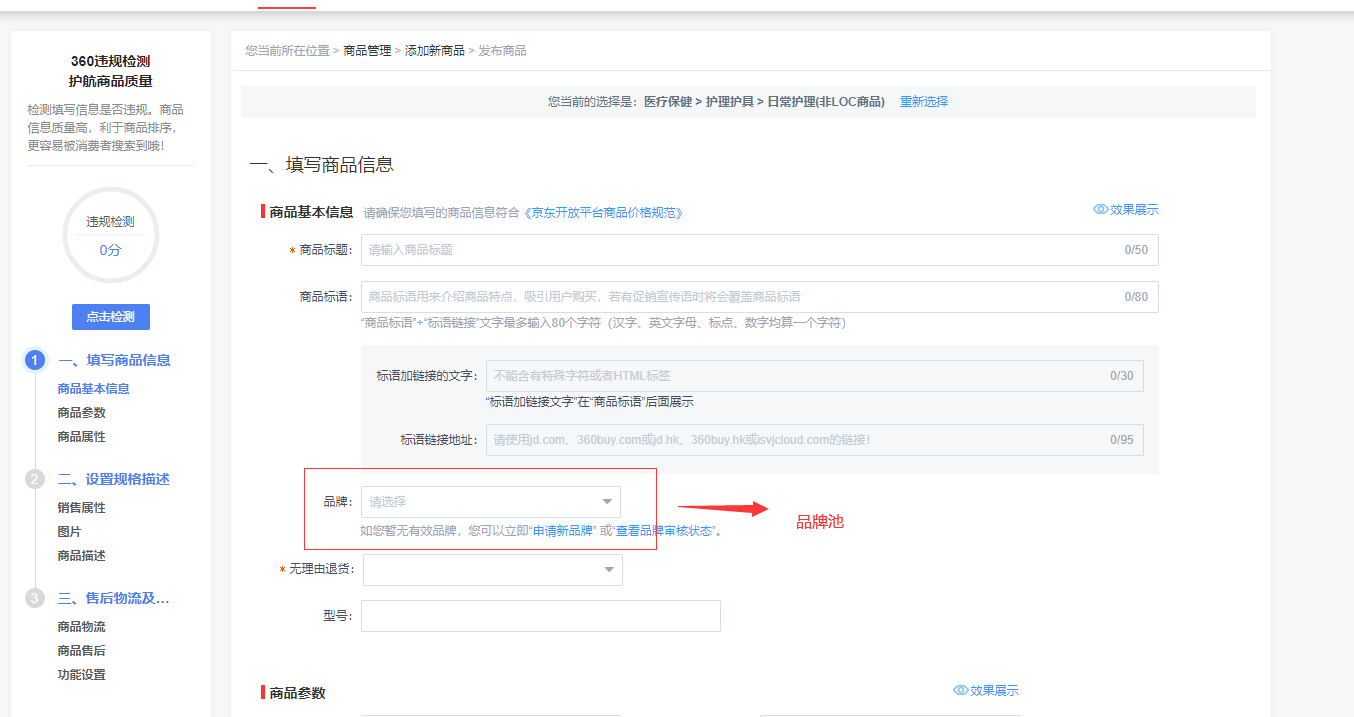1354x717 pixels.
Task: Click 商品管理 in the breadcrumb
Action: (x=367, y=51)
